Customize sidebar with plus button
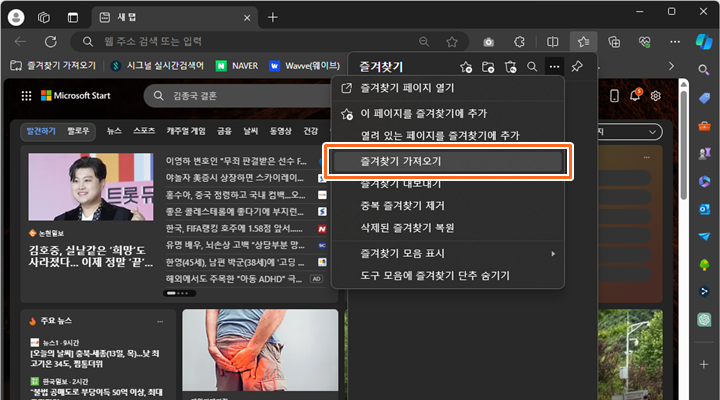720x400 pixels. (704, 365)
